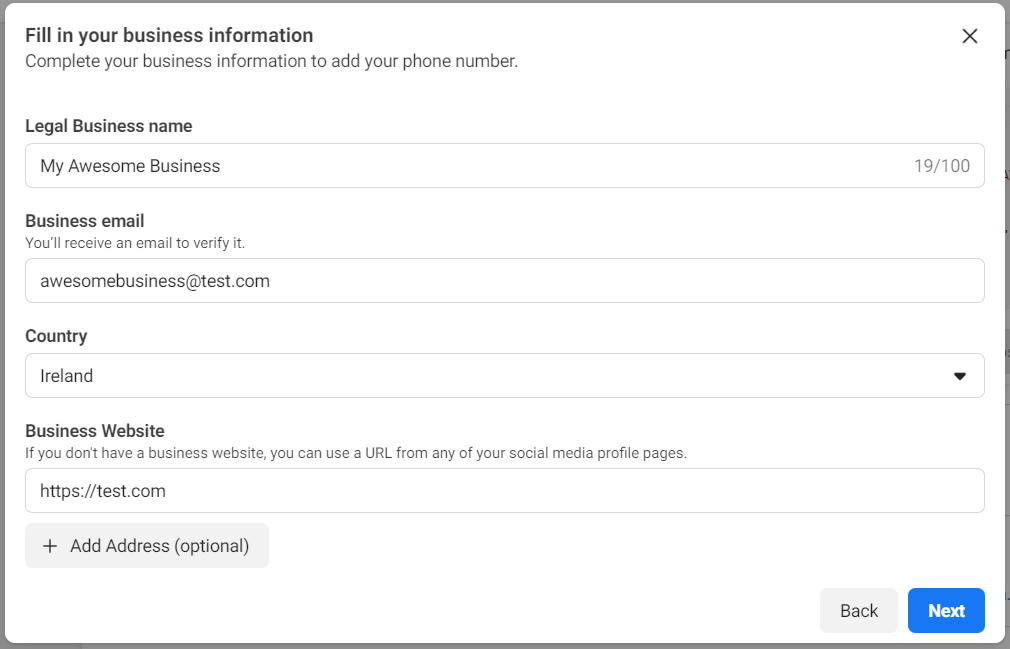This screenshot has height=649, width=1010.
Task: Click the Country dropdown arrow
Action: pos(960,376)
